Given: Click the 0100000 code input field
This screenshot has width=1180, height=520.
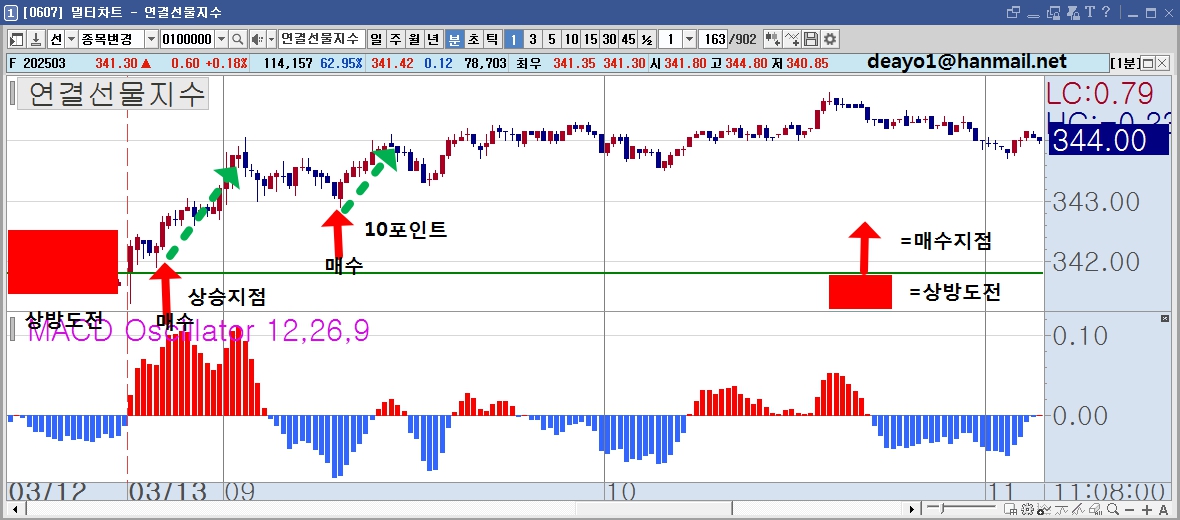Looking at the screenshot, I should 187,39.
